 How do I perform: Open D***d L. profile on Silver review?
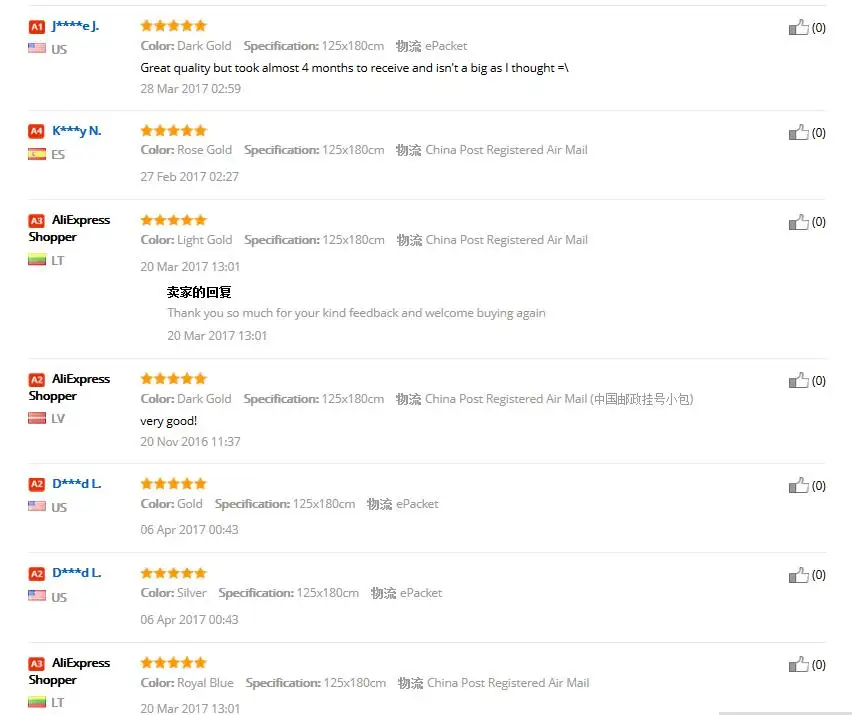point(77,573)
